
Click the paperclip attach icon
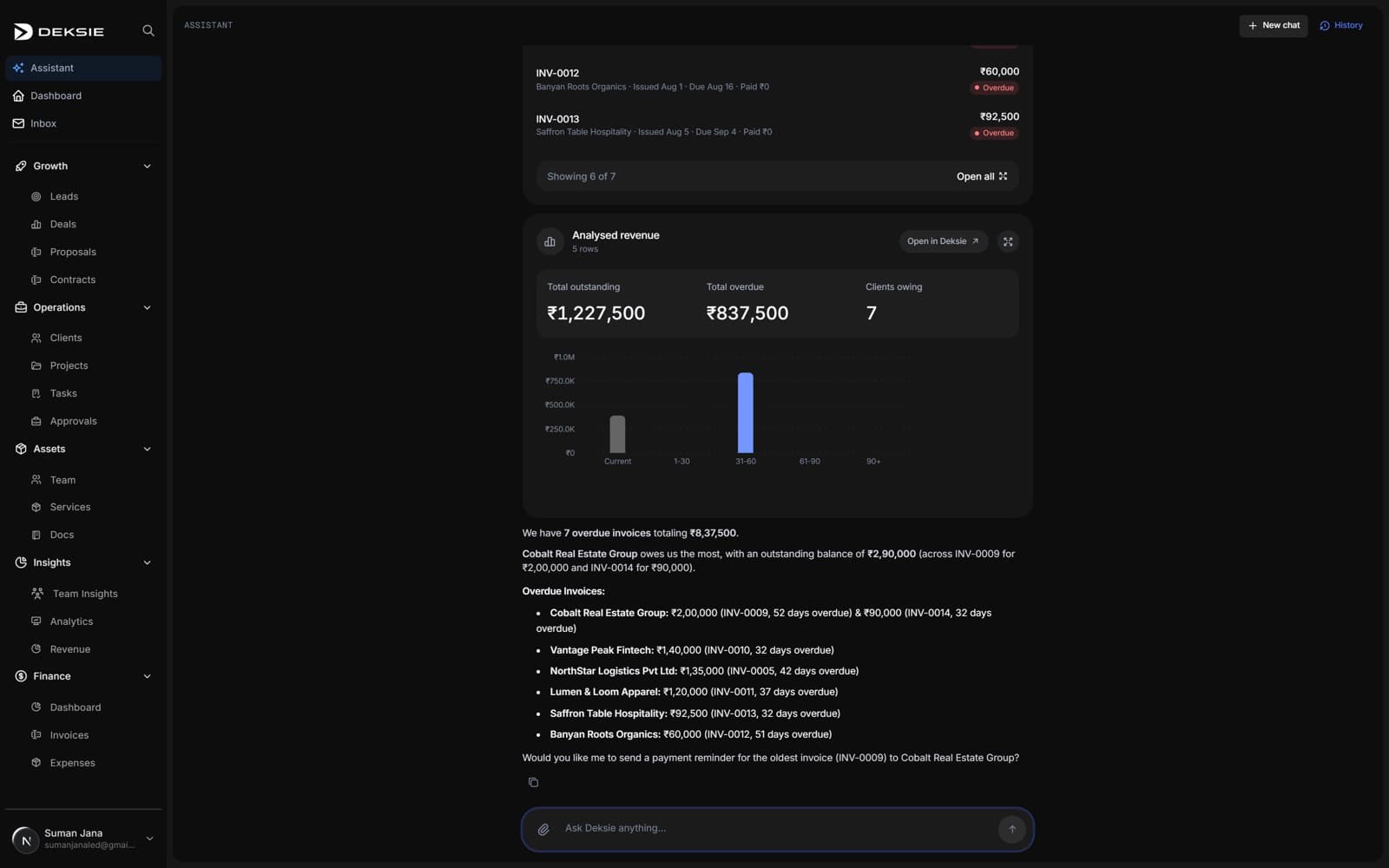coord(543,829)
